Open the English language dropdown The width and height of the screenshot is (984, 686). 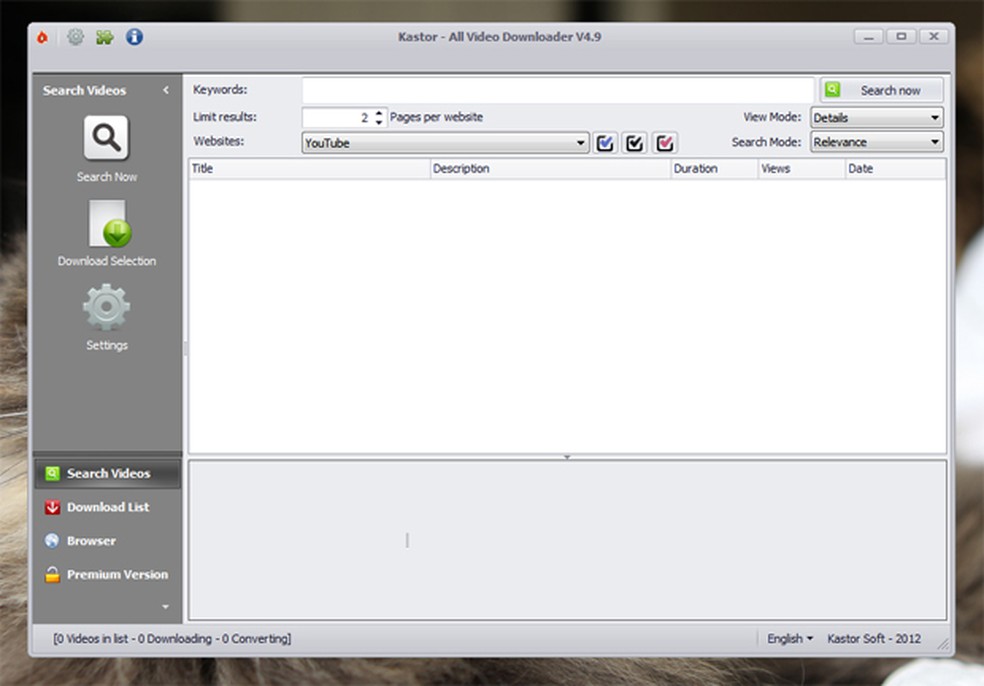tap(789, 638)
